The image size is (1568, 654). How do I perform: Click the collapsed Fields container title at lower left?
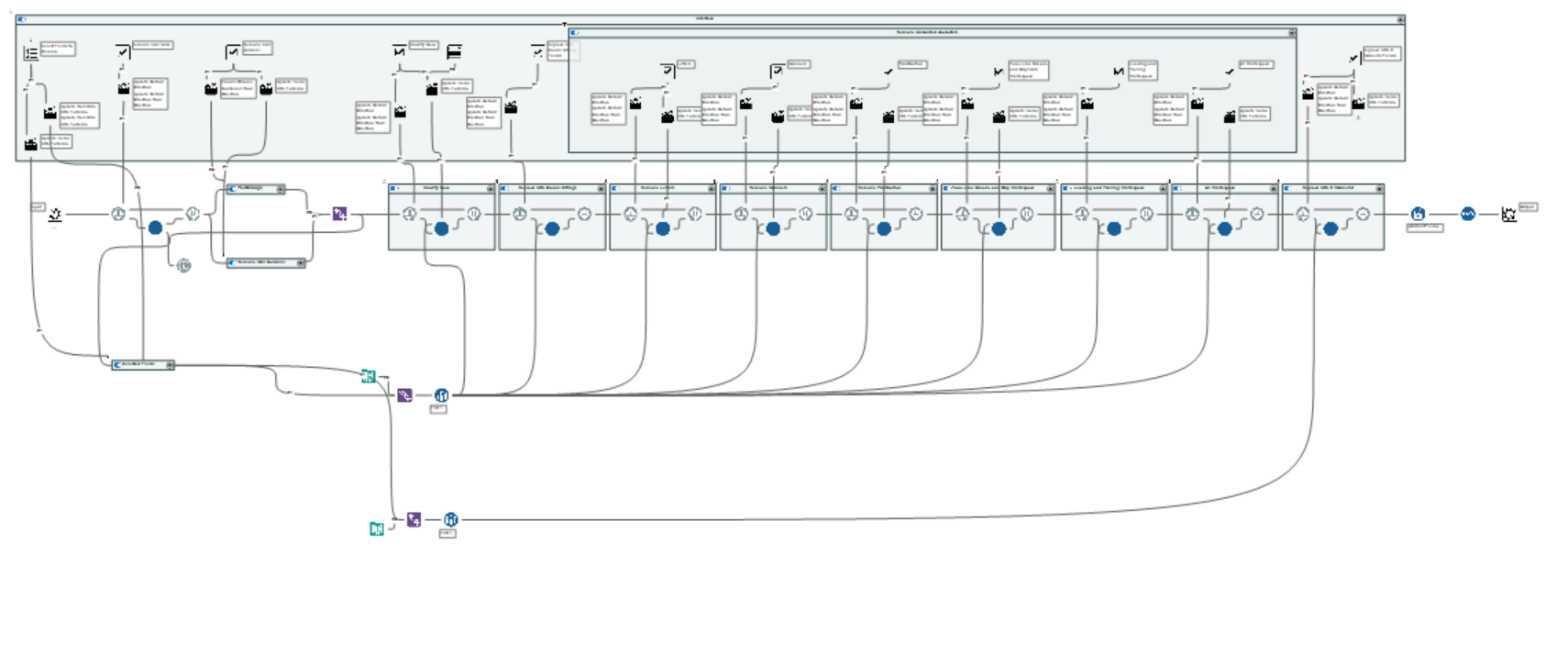coord(138,364)
